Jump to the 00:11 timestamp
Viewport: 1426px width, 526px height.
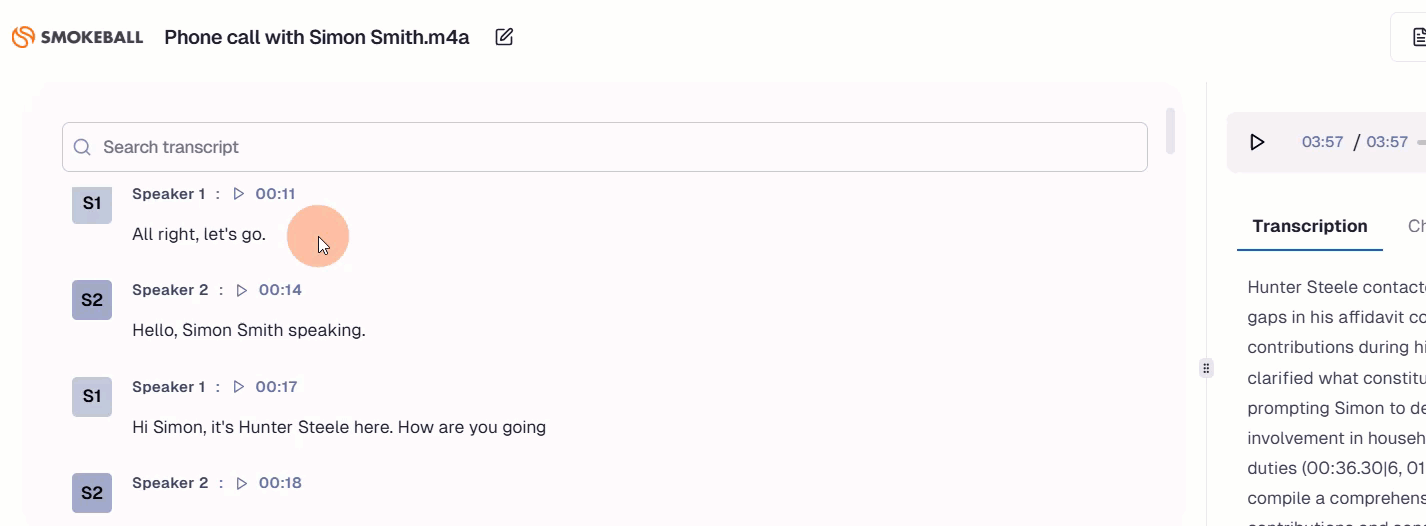click(275, 194)
